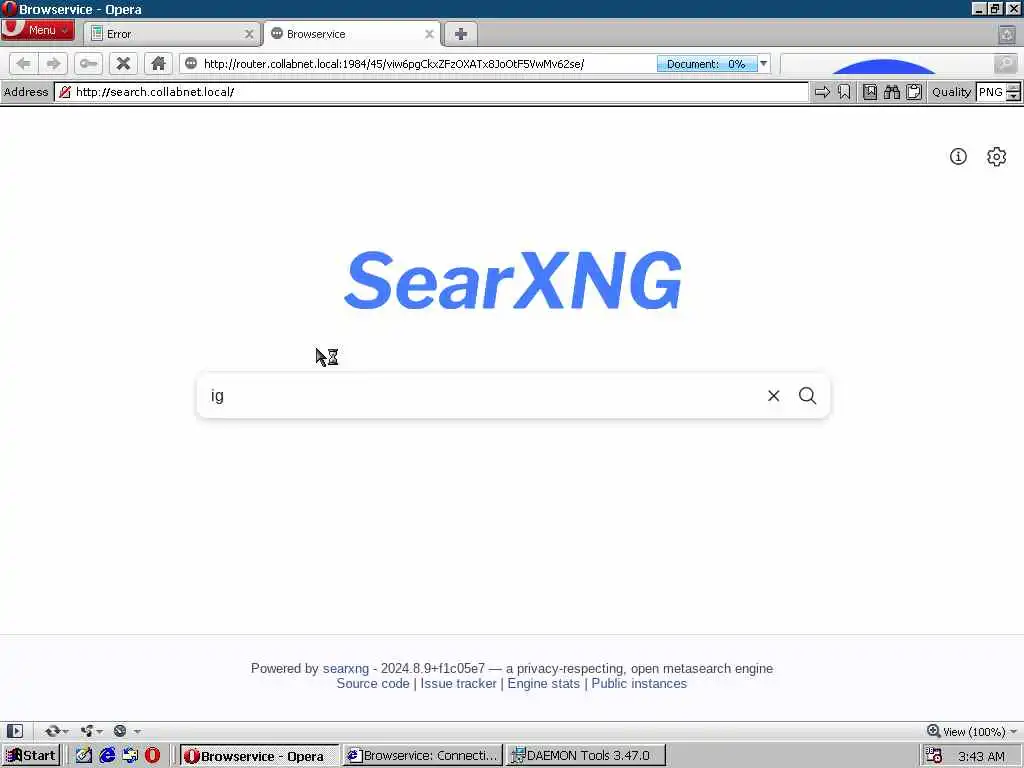Open Opera Link sync status dropdown
1024x768 pixels.
point(56,731)
